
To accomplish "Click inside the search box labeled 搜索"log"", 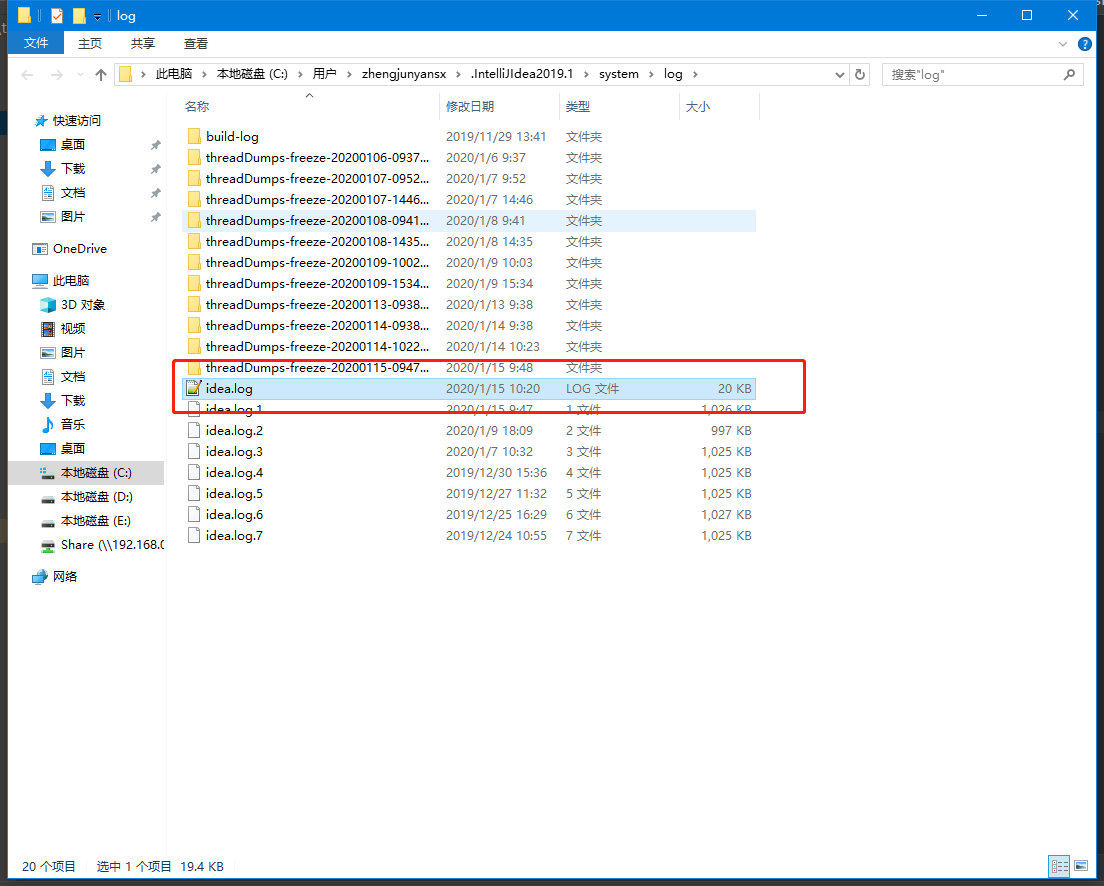I will pos(970,73).
